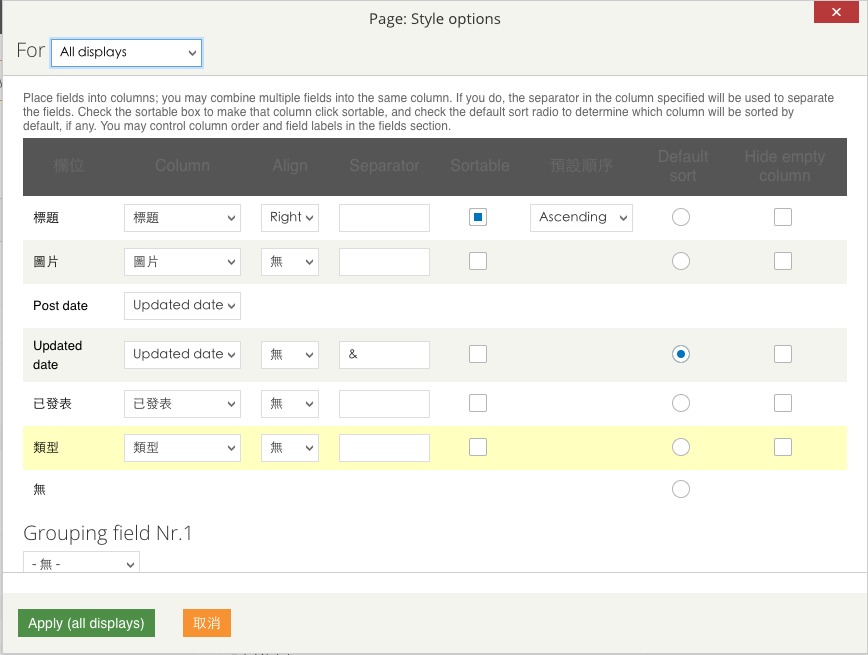The width and height of the screenshot is (868, 655).
Task: Check the Sortable checkbox for 類型
Action: coord(478,447)
